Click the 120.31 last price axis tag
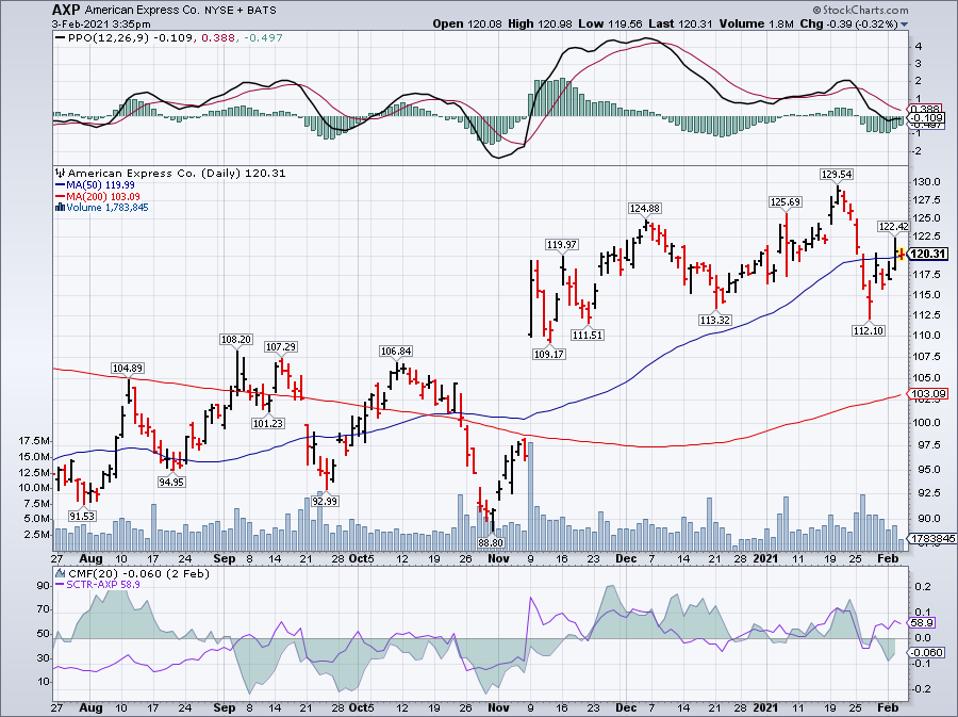The image size is (958, 717). tap(928, 255)
